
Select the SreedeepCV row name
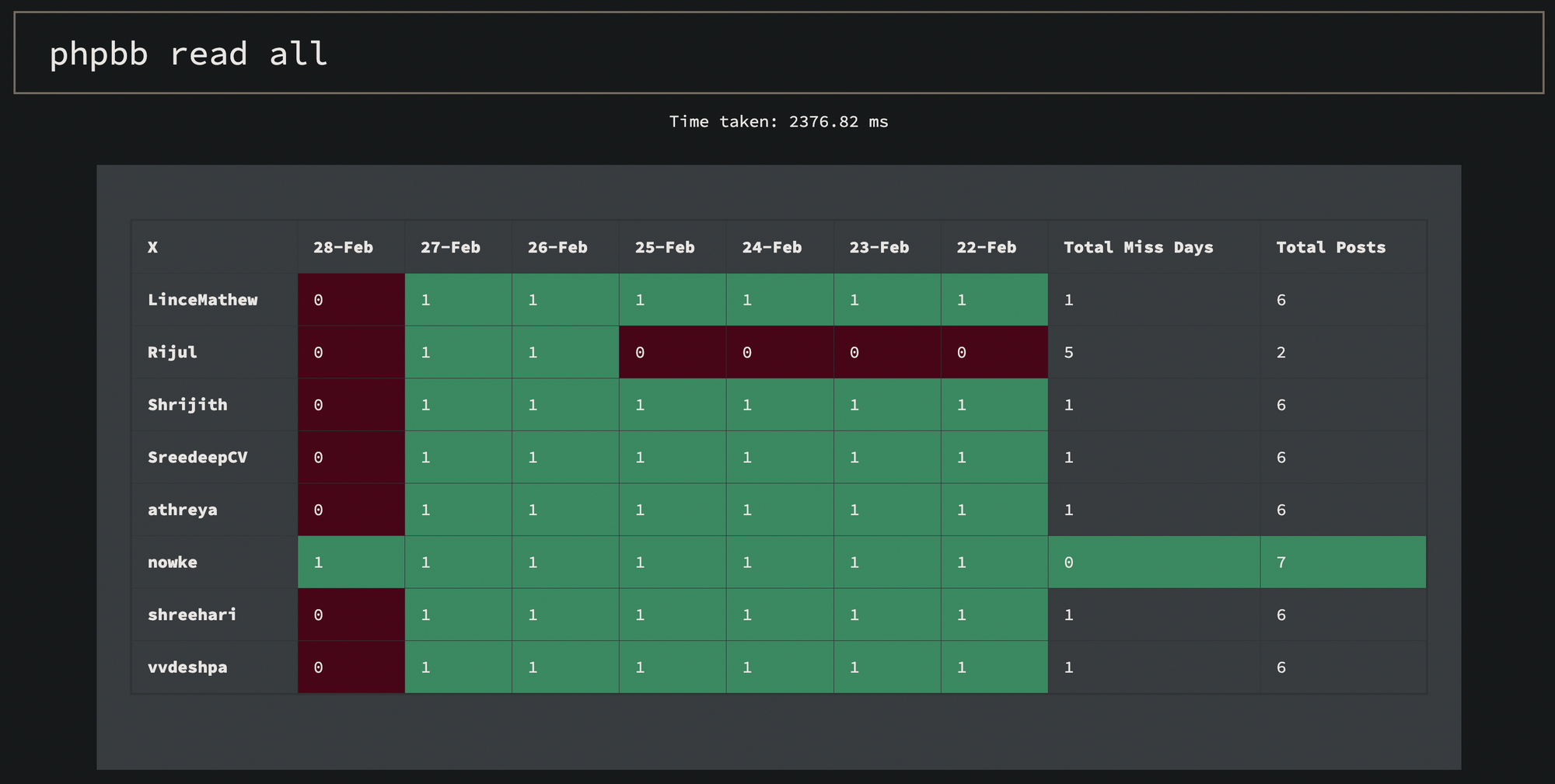[x=197, y=458]
